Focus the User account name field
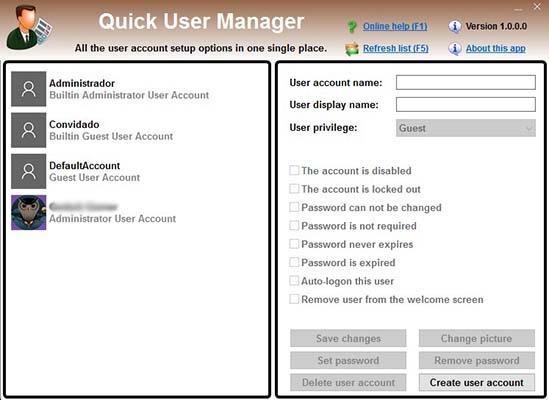This screenshot has height=400, width=549. [x=466, y=82]
